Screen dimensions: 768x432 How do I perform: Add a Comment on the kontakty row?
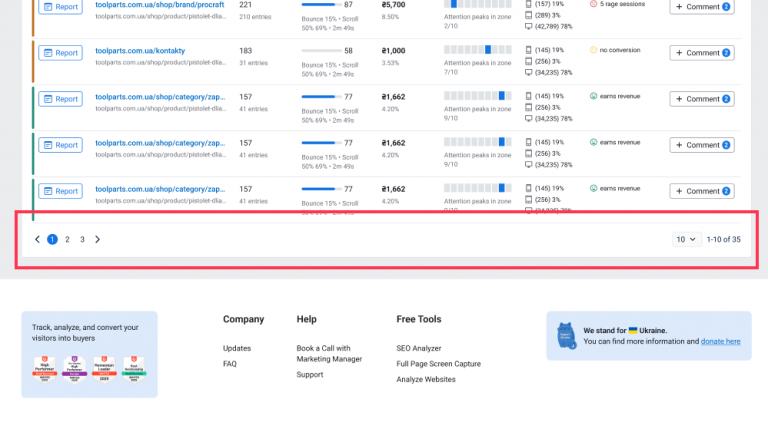702,53
